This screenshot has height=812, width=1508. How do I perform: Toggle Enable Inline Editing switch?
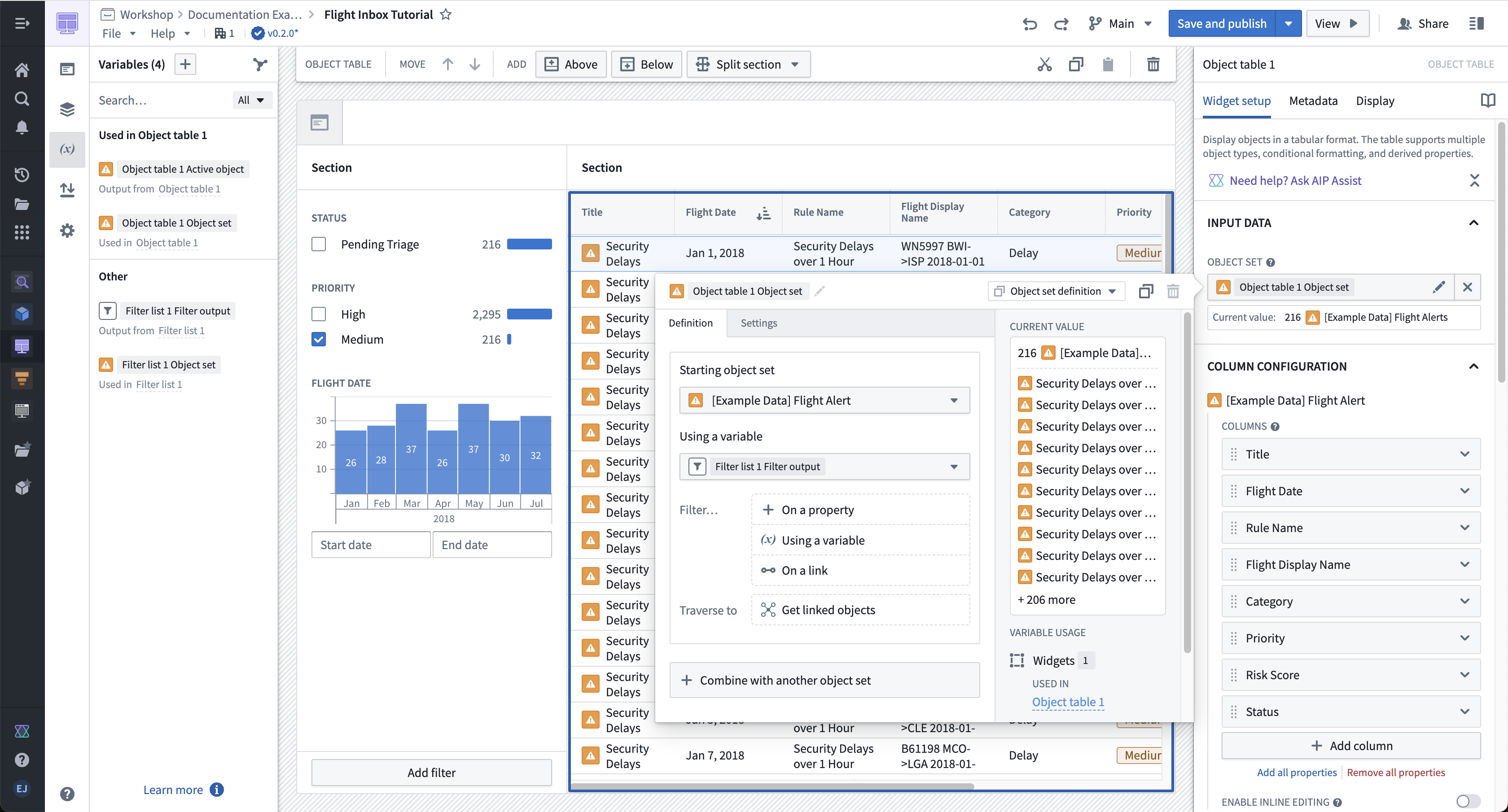click(1469, 802)
